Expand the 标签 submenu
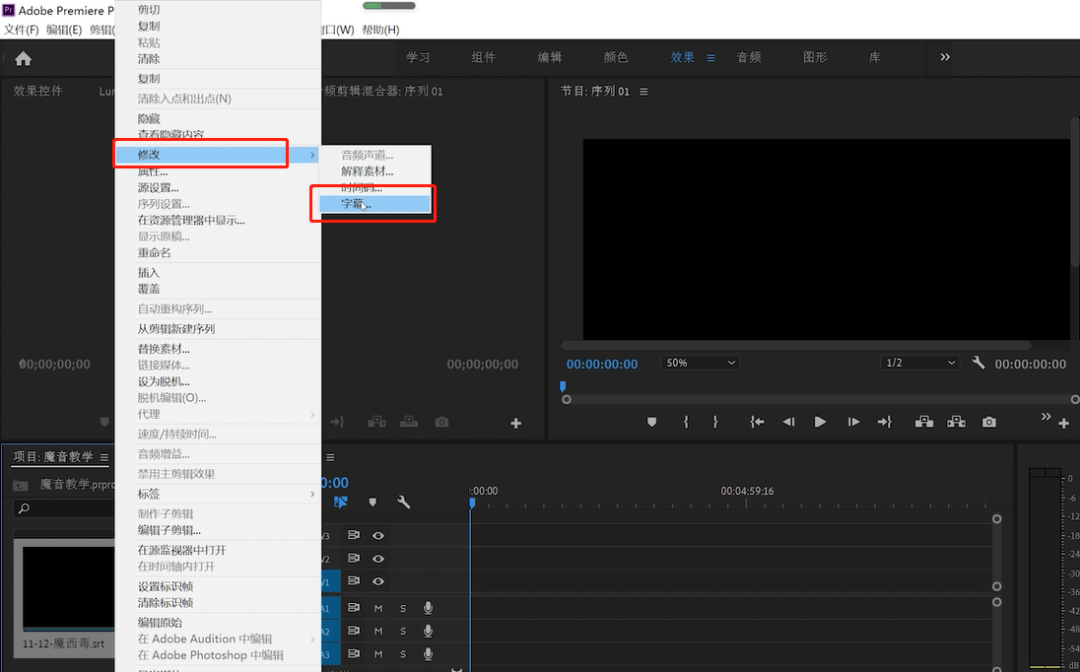Viewport: 1080px width, 672px height. click(218, 494)
